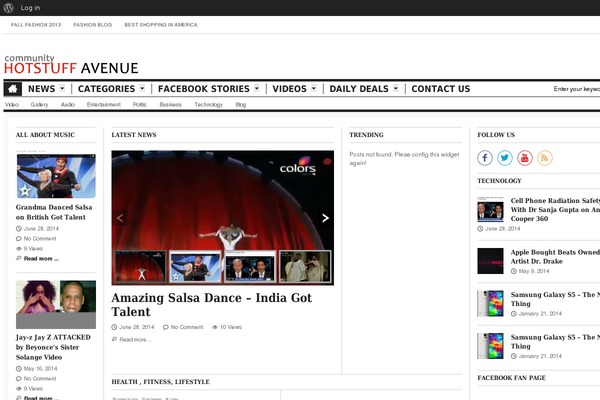This screenshot has width=600, height=400.
Task: Open Best Shopping in America link
Action: 161,25
